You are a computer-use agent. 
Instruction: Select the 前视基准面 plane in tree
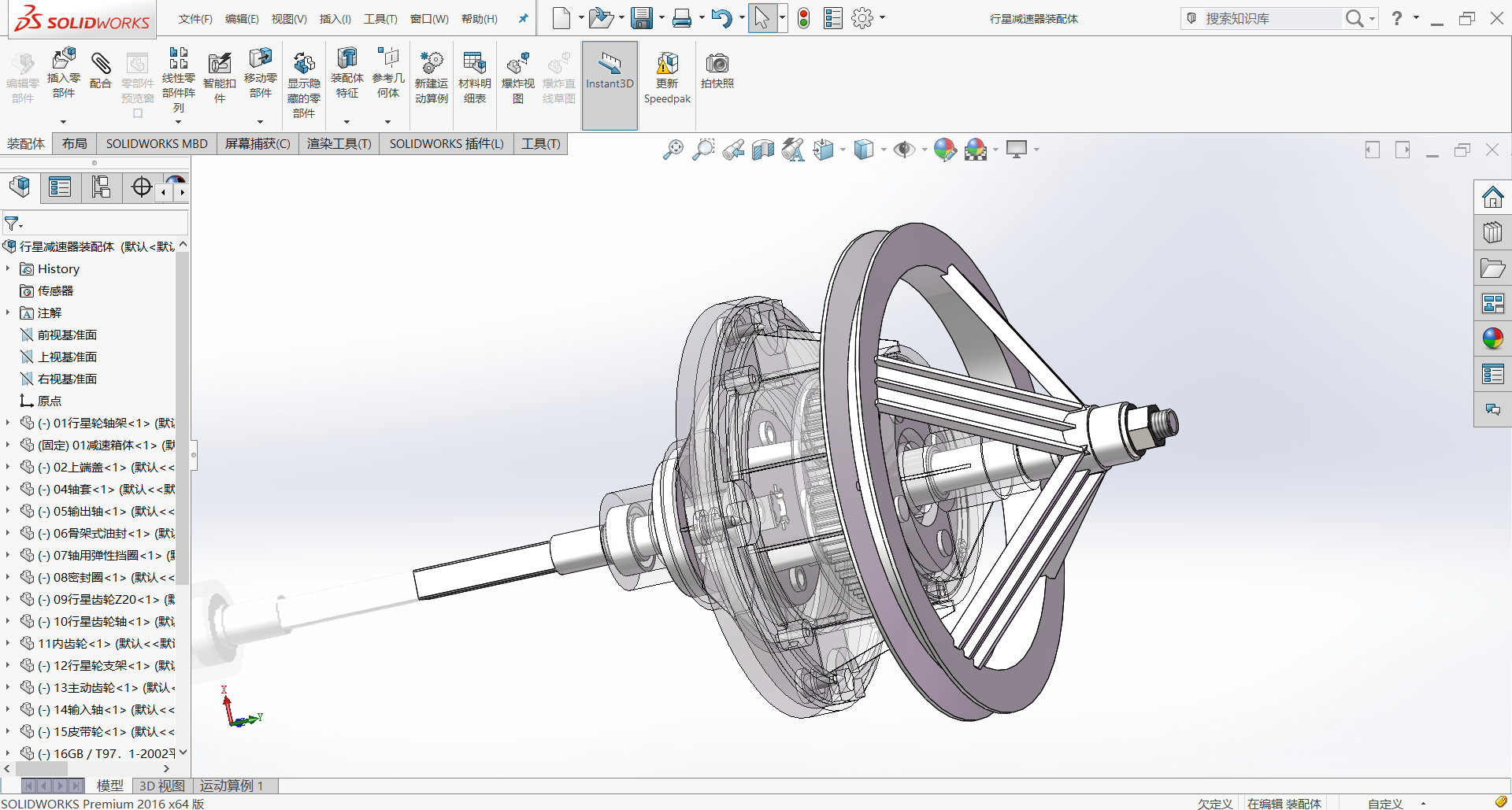pos(67,335)
